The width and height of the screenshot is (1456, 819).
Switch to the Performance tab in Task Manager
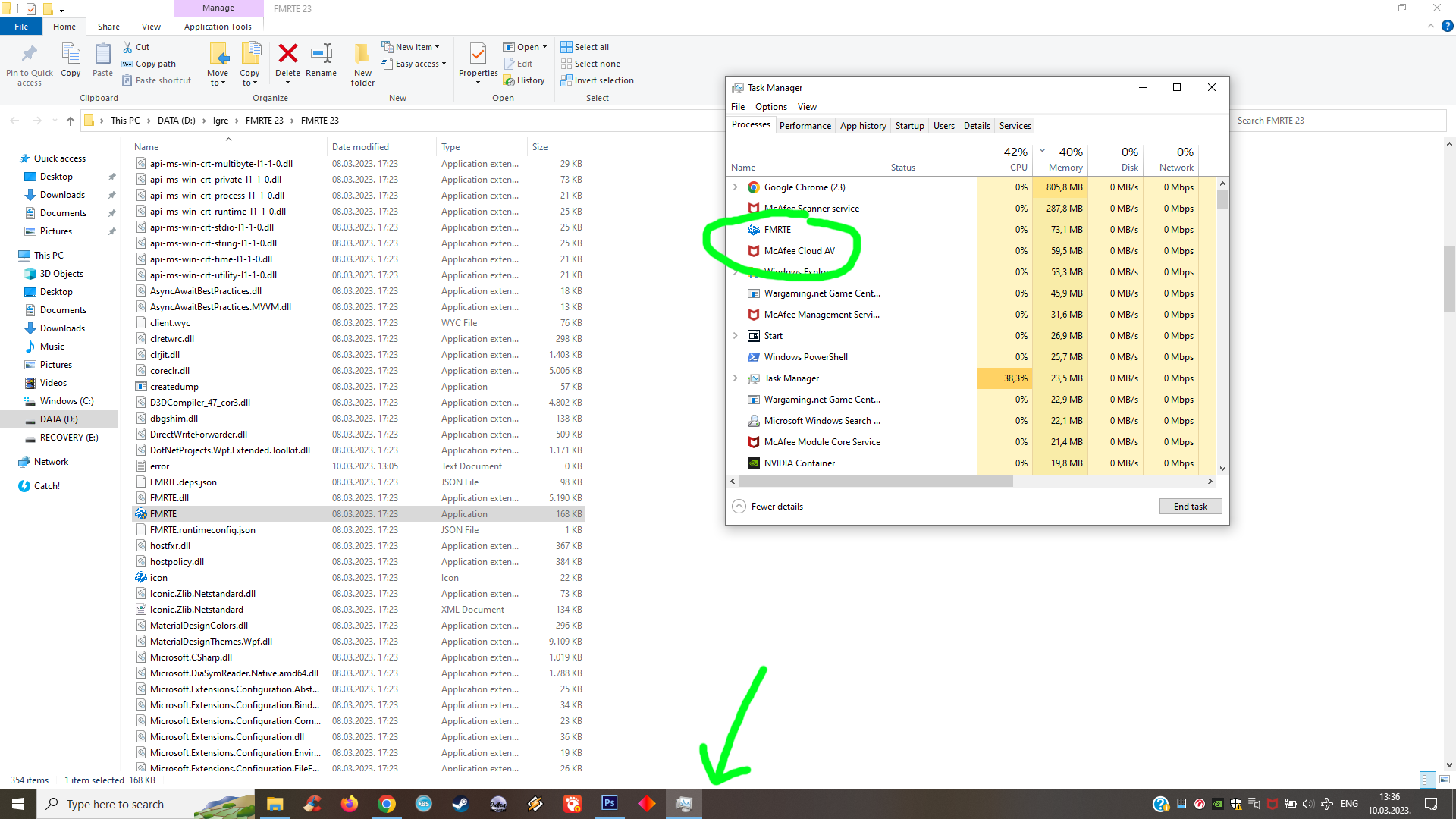(x=805, y=125)
